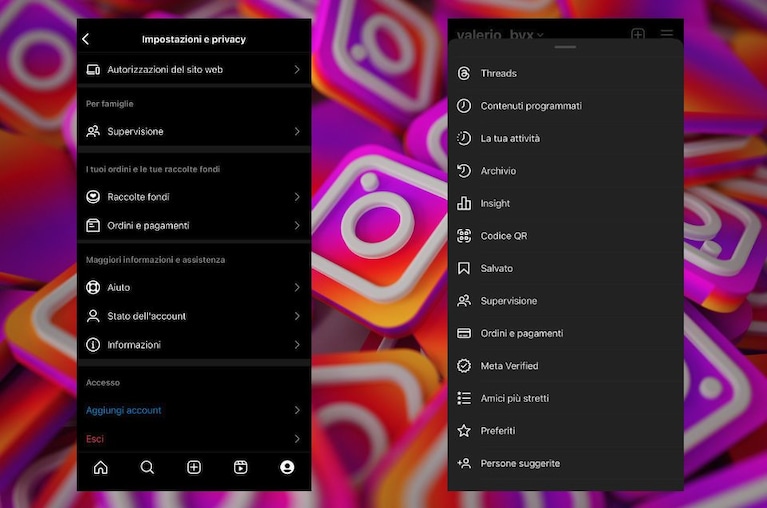Viewport: 767px width, 508px height.
Task: Click the Raccolte fondi label
Action: click(138, 197)
